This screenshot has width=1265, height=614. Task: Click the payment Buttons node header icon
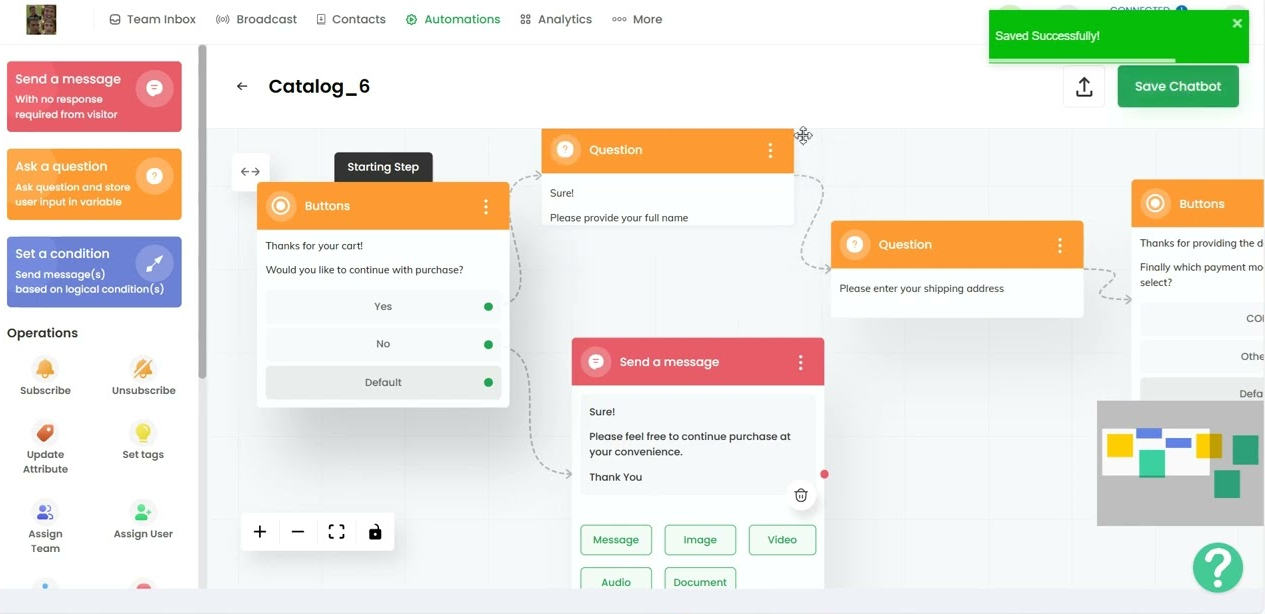(1155, 204)
